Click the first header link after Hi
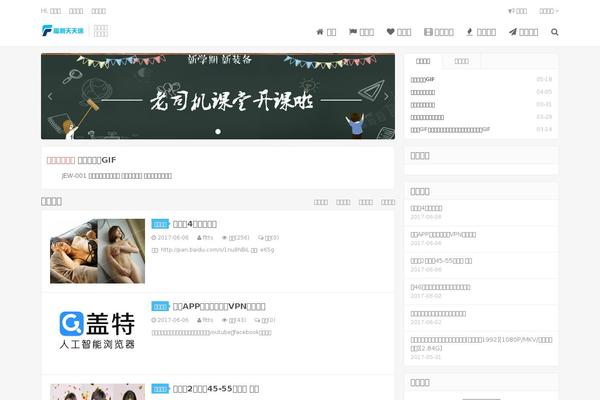 pyautogui.click(x=55, y=11)
